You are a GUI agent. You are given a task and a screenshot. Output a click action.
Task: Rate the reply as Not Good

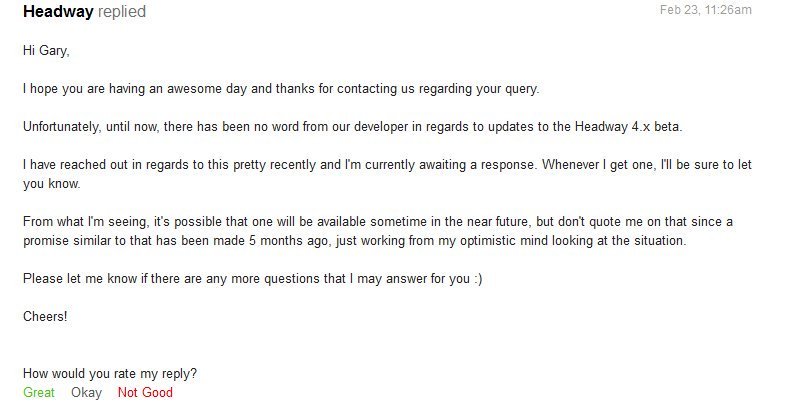pyautogui.click(x=145, y=393)
